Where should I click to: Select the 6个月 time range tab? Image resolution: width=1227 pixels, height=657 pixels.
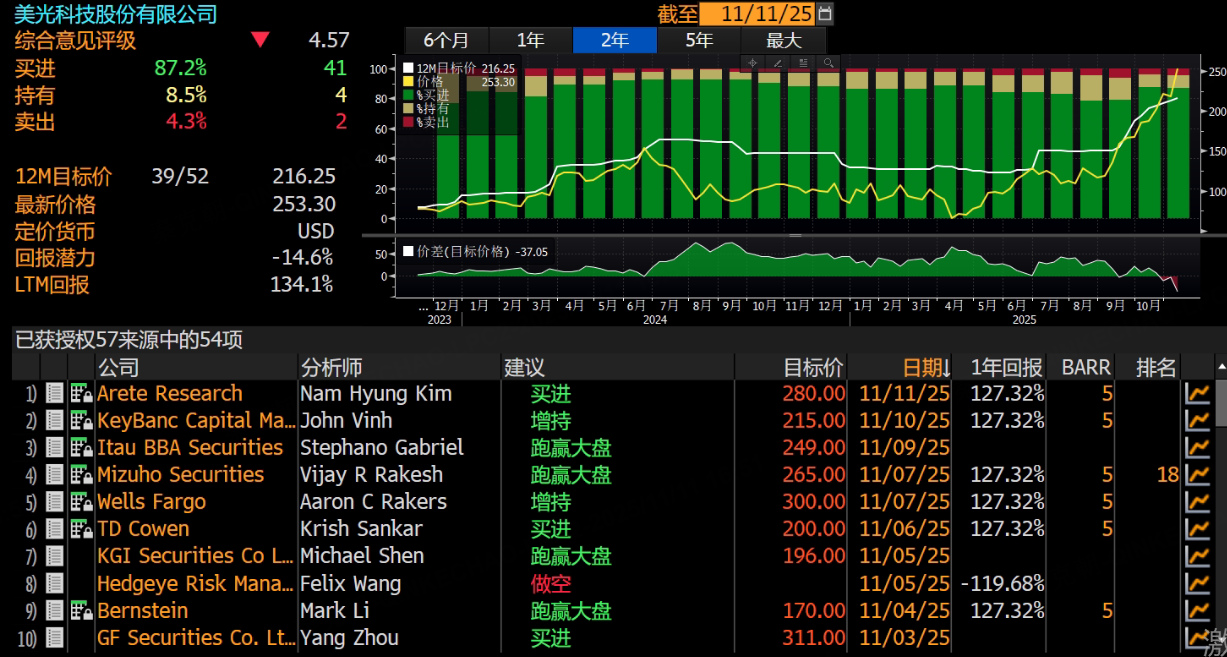[x=446, y=41]
